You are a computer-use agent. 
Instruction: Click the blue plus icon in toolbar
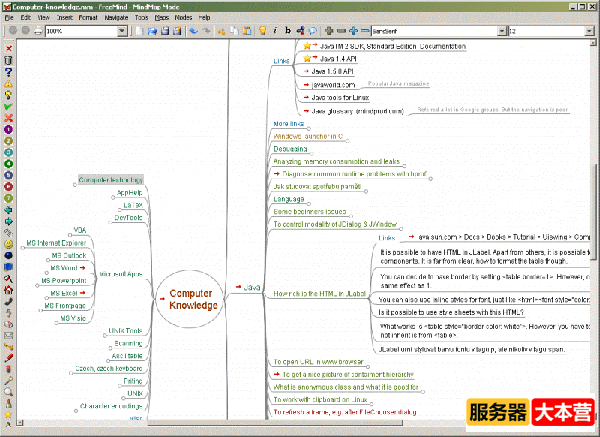pos(353,31)
